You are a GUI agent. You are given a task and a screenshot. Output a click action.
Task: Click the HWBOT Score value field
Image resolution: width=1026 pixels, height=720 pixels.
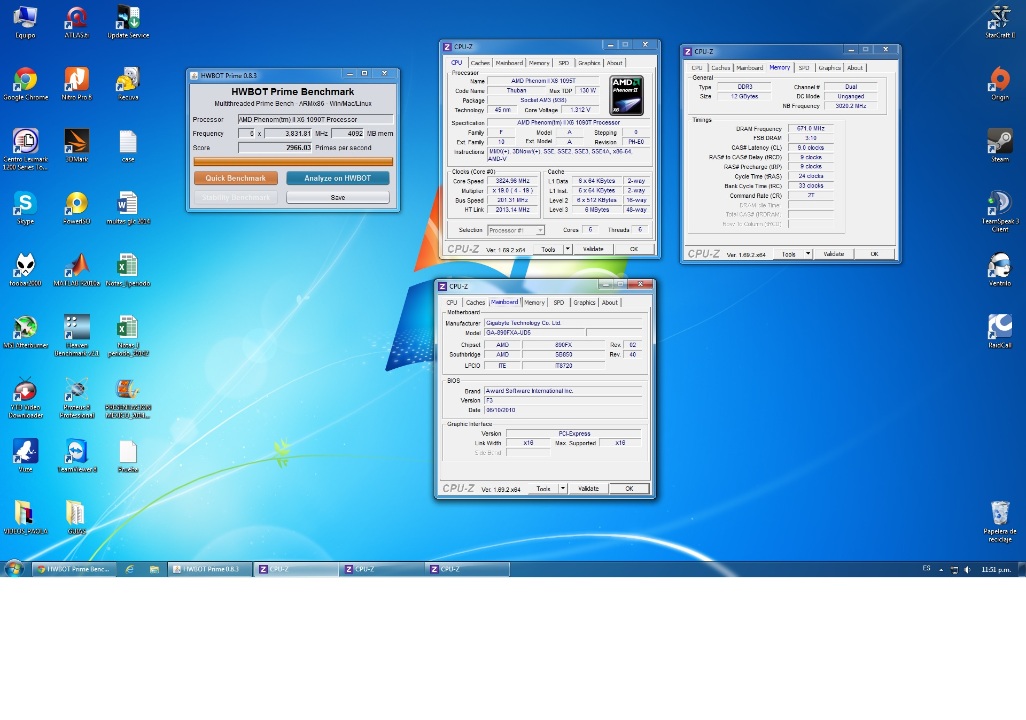[x=275, y=148]
